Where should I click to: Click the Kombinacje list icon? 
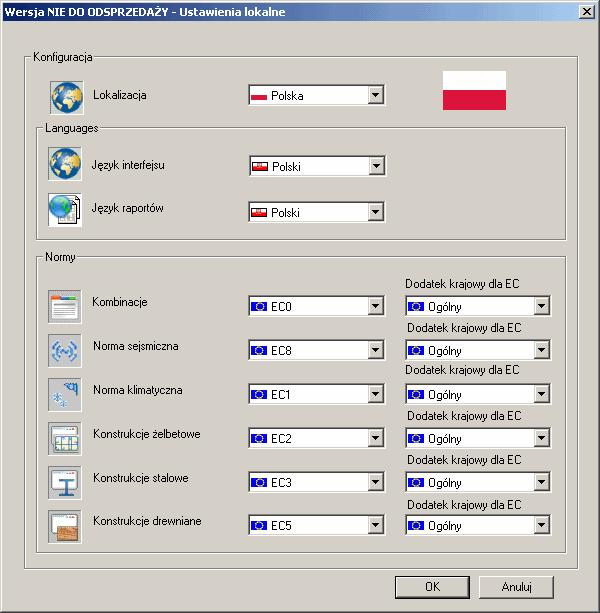point(65,306)
